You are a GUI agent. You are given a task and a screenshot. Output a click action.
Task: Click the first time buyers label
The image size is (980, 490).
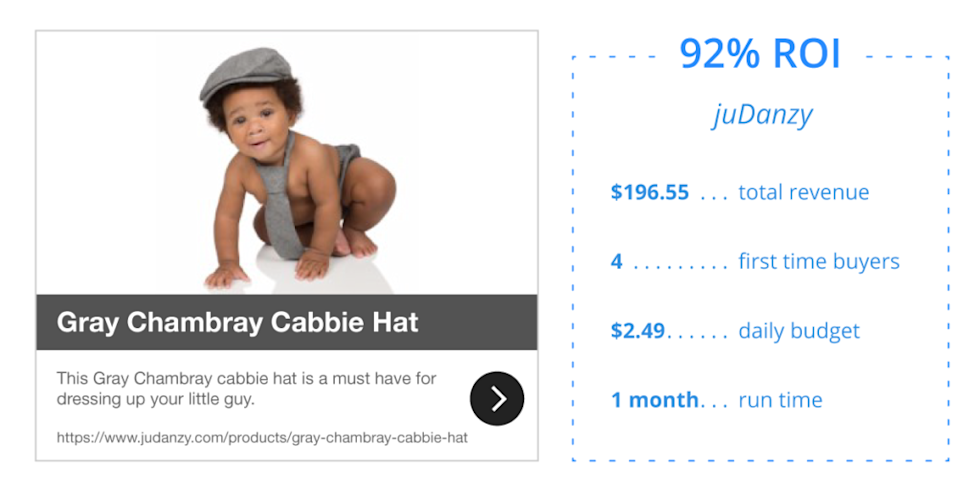pyautogui.click(x=819, y=262)
